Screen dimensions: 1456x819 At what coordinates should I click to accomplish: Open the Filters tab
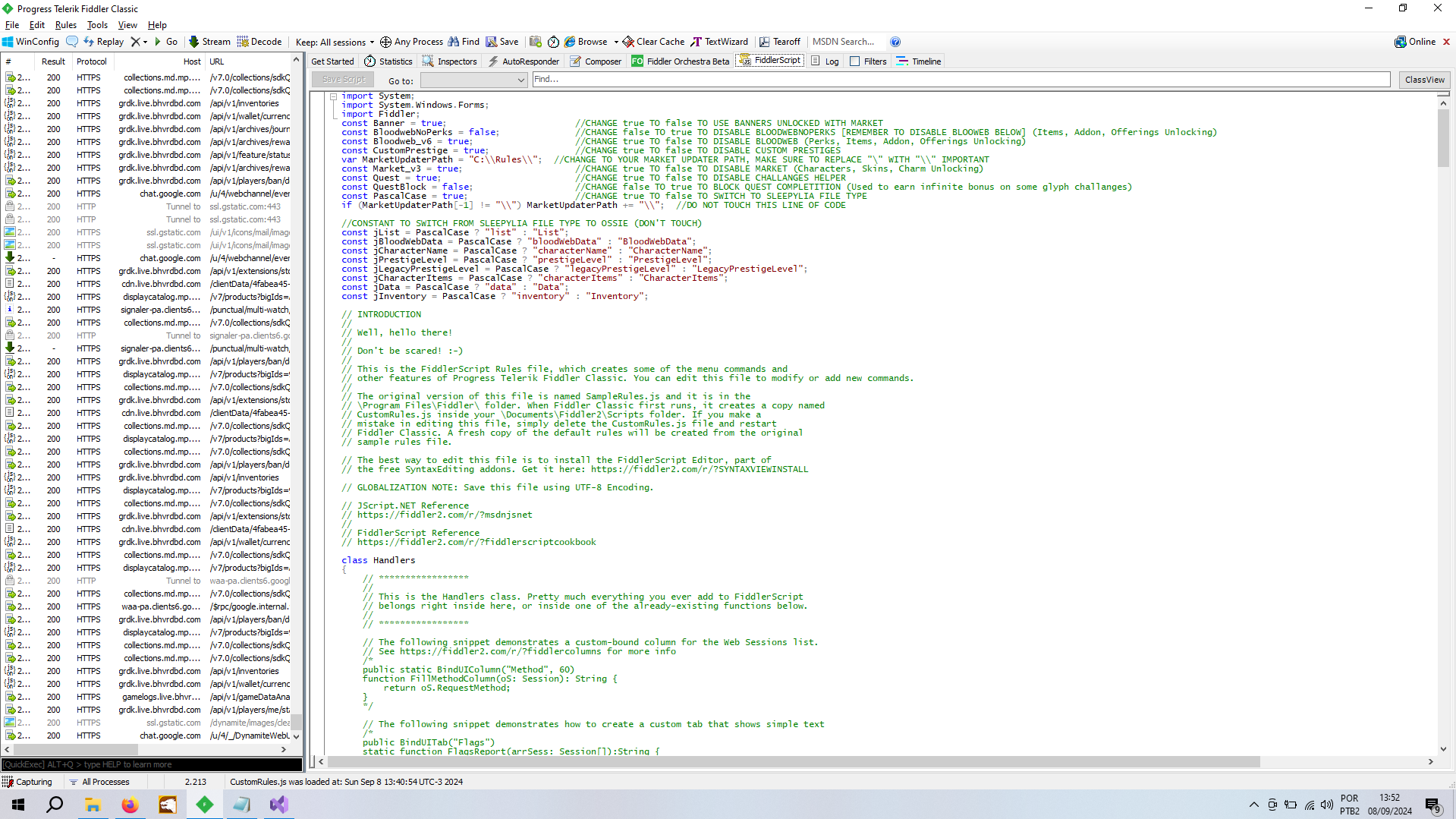(x=868, y=61)
